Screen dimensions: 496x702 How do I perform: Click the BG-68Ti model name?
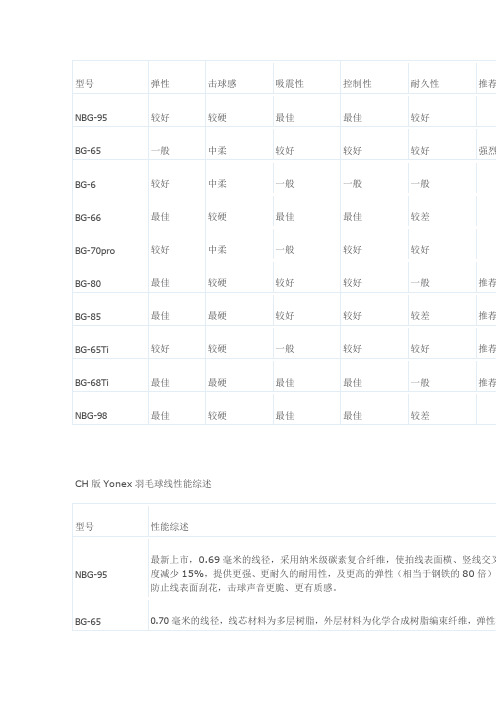(x=92, y=383)
